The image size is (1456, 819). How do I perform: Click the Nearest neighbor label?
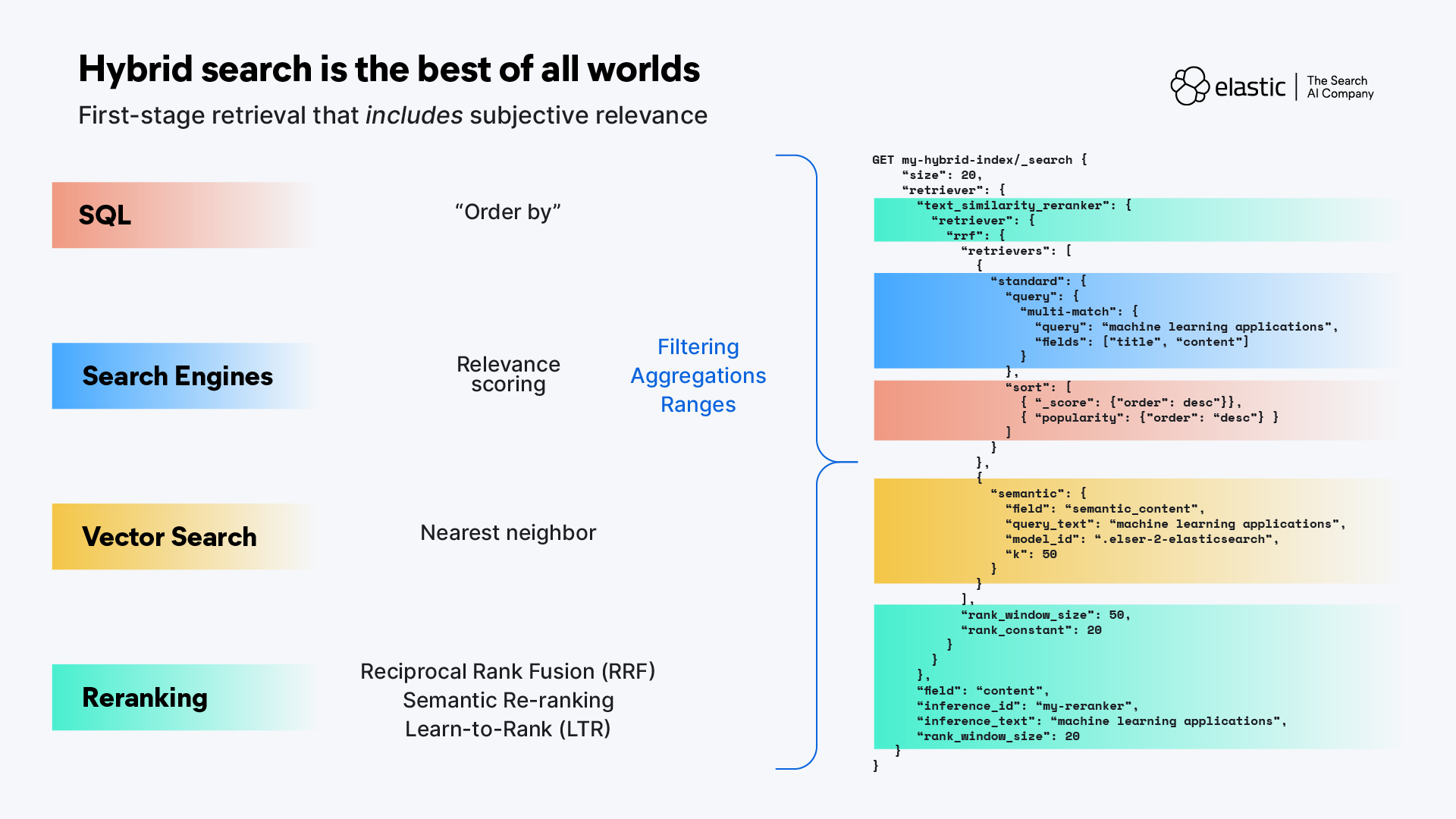[x=508, y=532]
